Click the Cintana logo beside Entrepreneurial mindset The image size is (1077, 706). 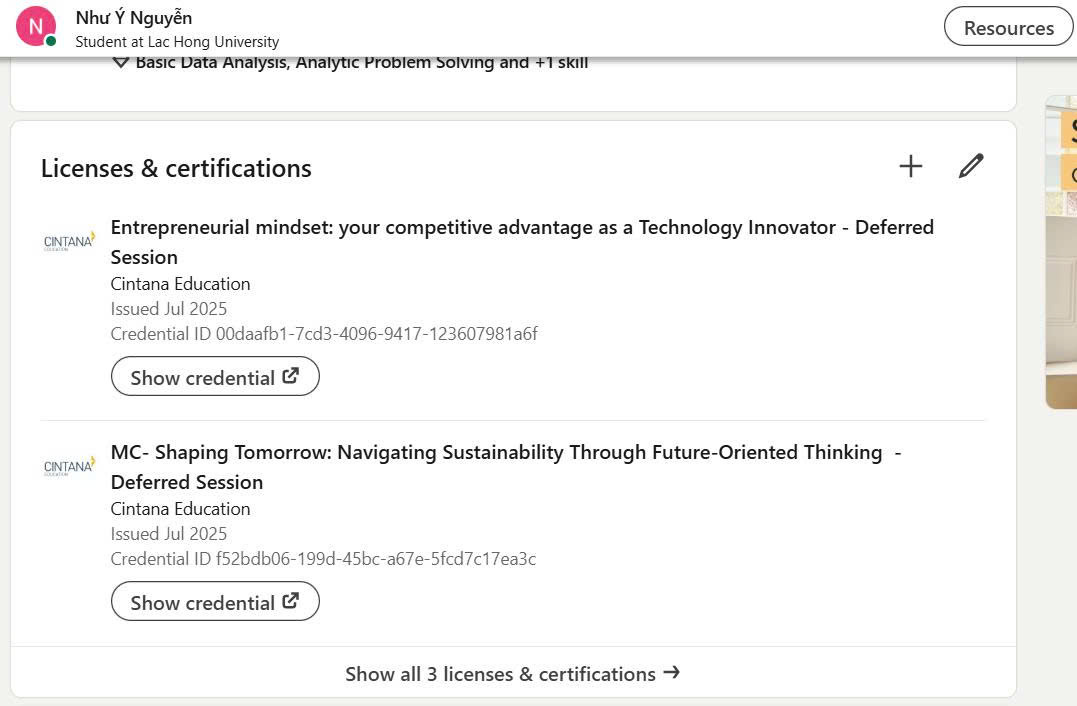point(69,241)
